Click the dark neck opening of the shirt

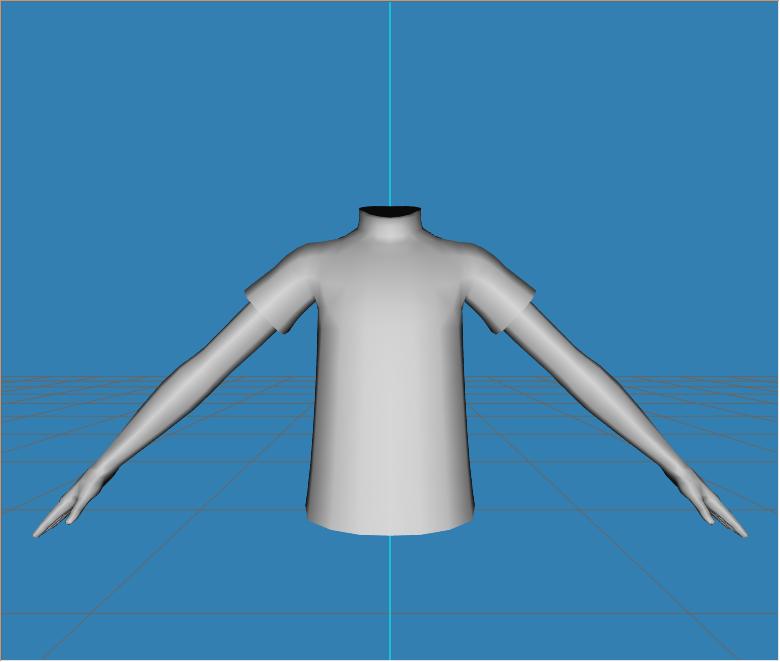[x=390, y=211]
